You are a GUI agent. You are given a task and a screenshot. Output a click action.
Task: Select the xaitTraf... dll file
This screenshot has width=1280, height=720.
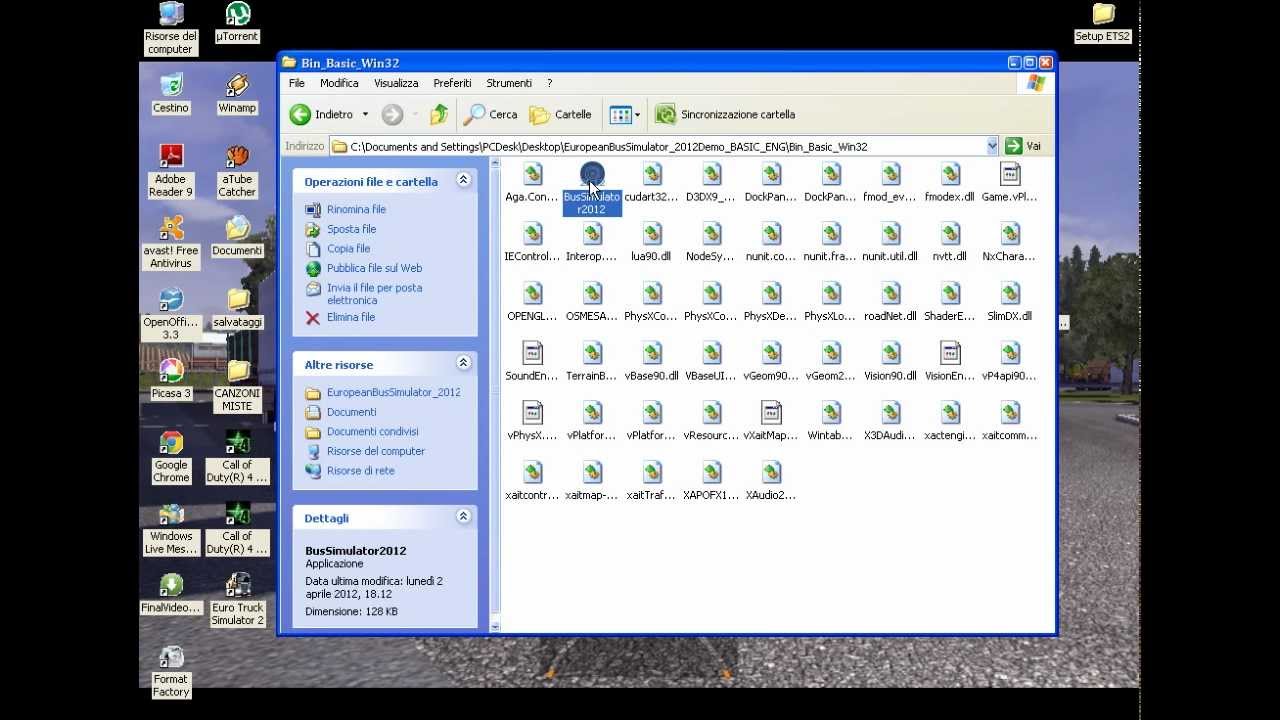652,481
